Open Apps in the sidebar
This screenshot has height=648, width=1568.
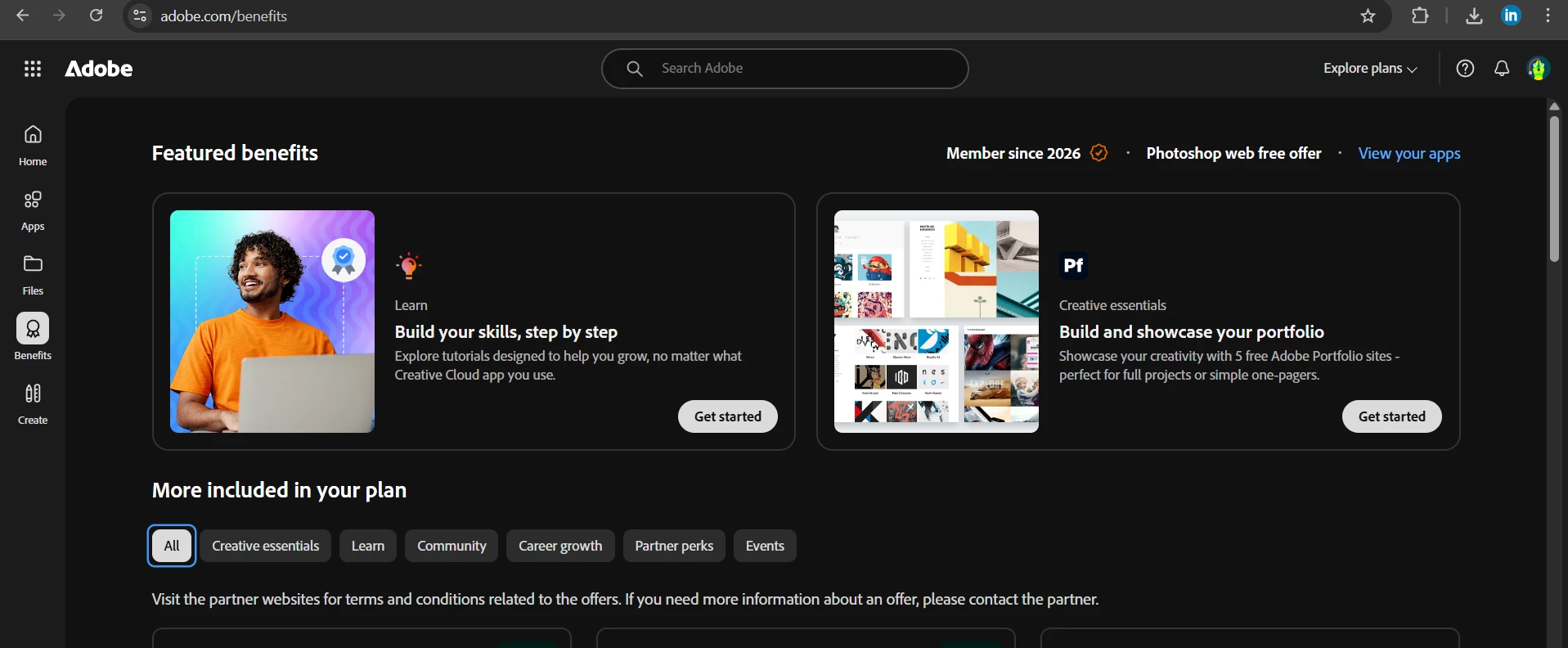(x=33, y=210)
